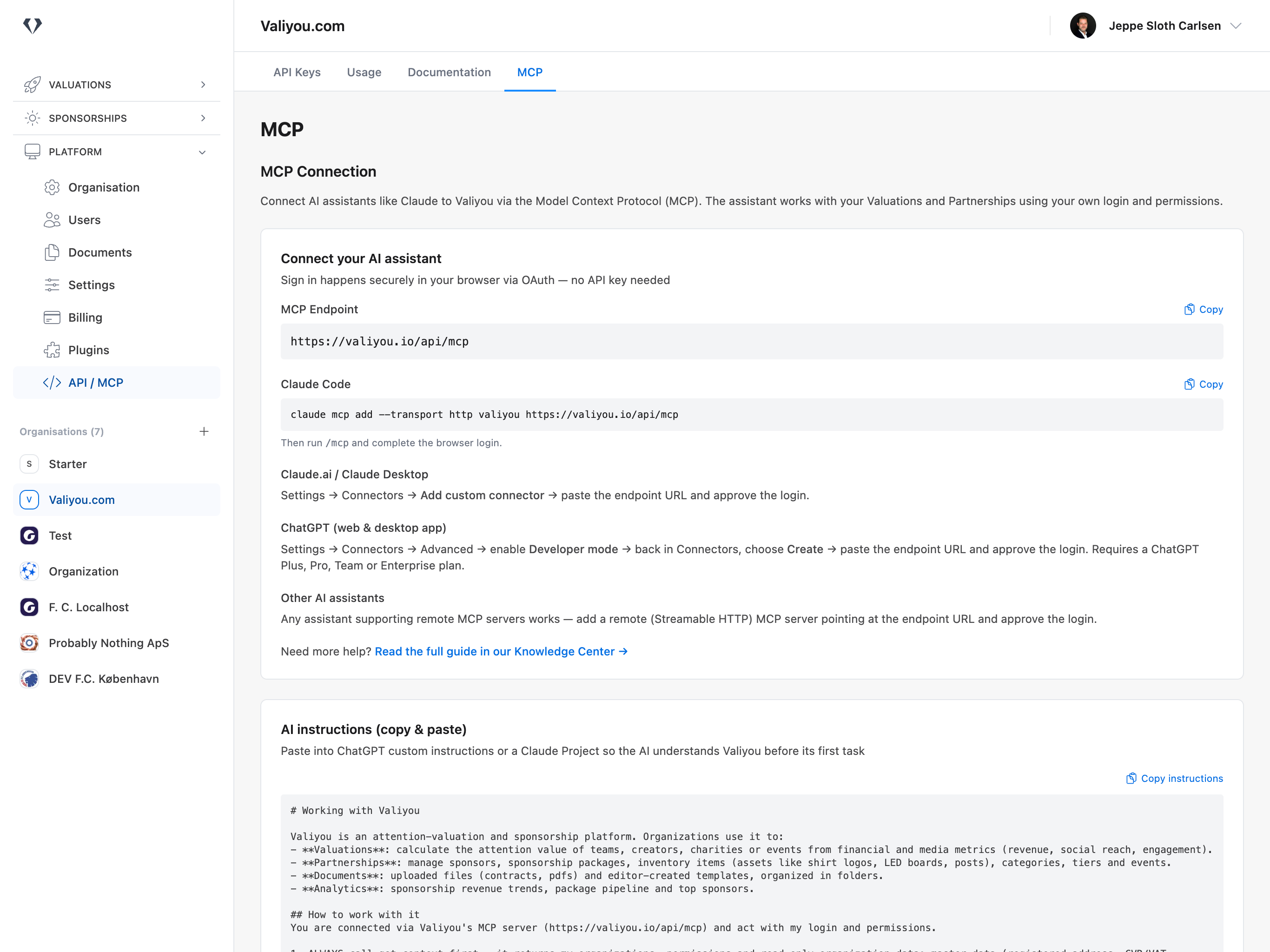1270x952 pixels.
Task: Click the Valuations rocket icon
Action: [32, 85]
